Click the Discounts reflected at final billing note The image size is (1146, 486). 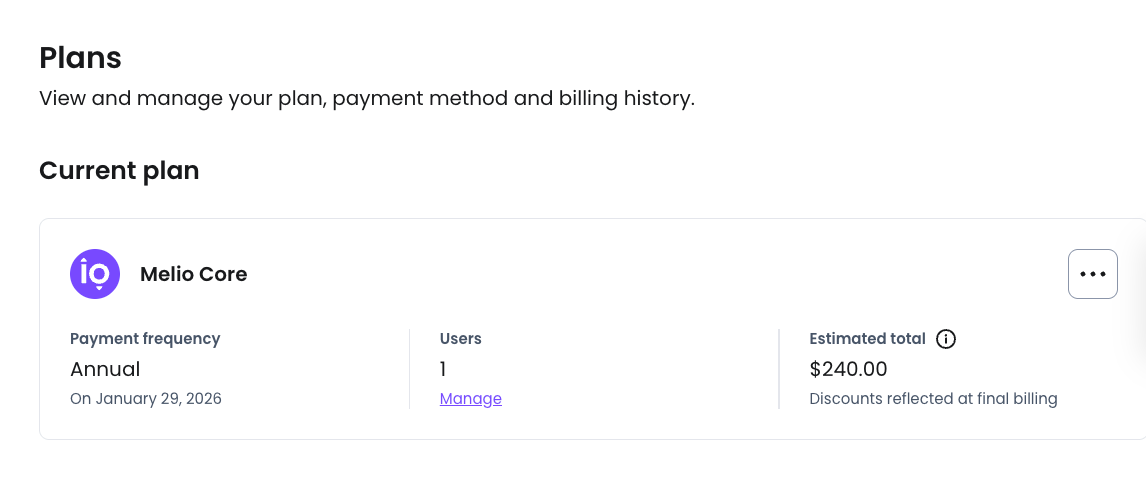[x=933, y=399]
